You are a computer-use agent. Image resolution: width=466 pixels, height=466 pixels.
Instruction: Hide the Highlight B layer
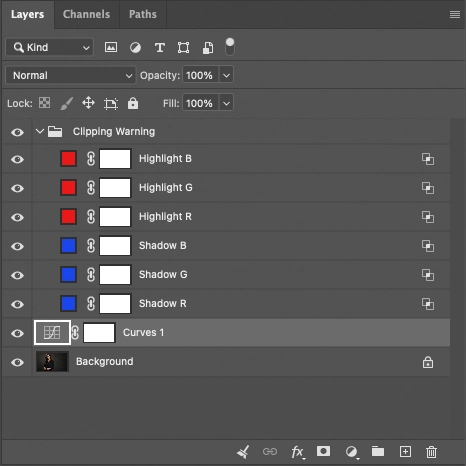click(17, 159)
